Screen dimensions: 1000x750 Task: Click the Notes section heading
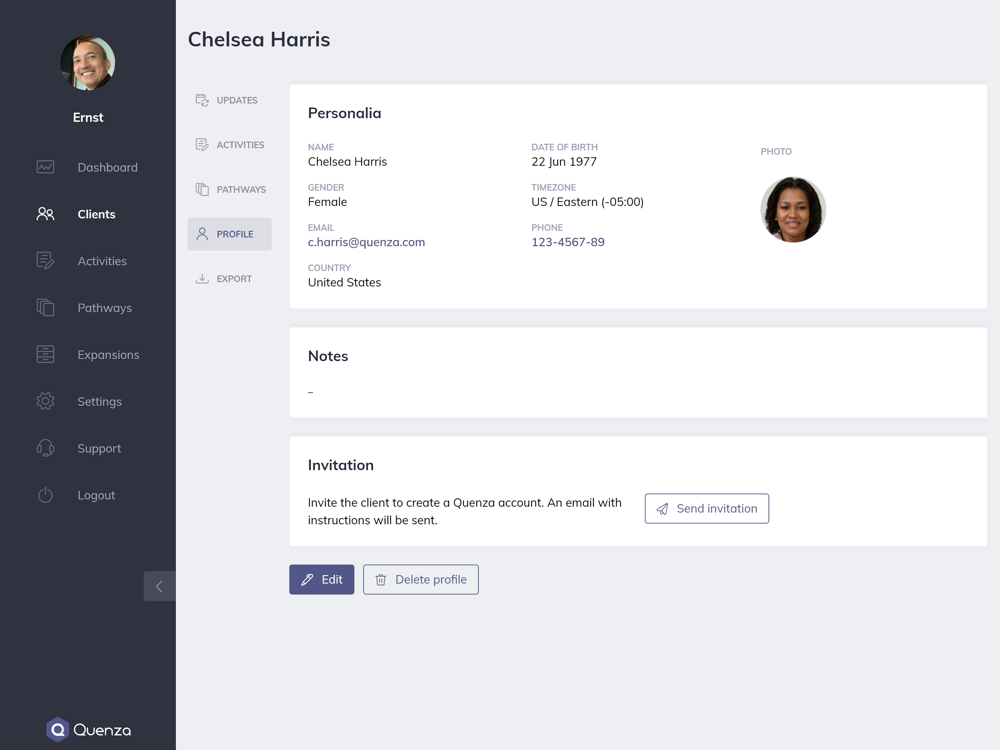click(x=328, y=356)
